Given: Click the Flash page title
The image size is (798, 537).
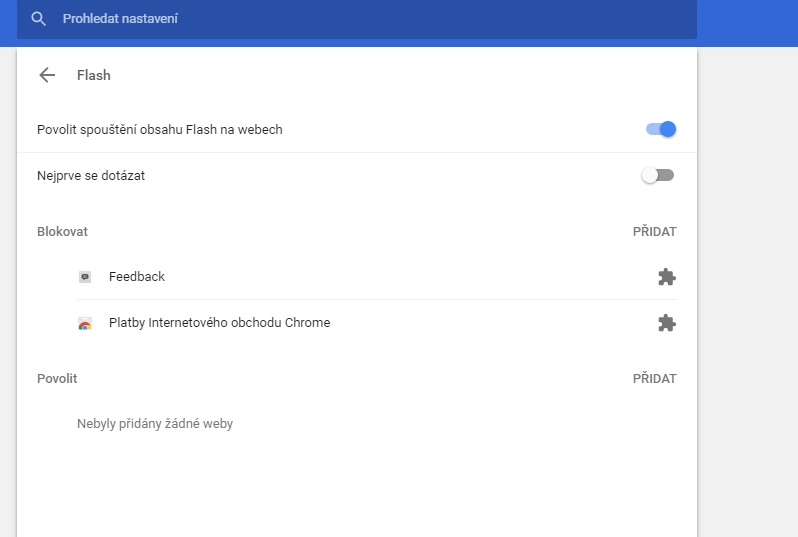Looking at the screenshot, I should pos(94,75).
